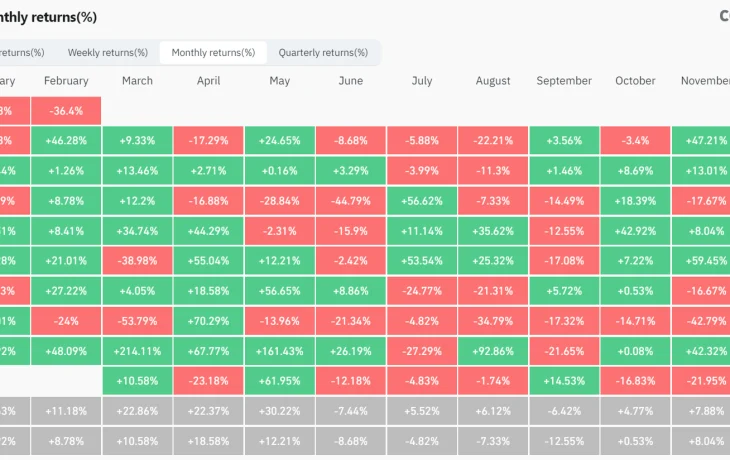The height and width of the screenshot is (460, 730).
Task: Click the -3.4% October cell
Action: click(x=635, y=141)
